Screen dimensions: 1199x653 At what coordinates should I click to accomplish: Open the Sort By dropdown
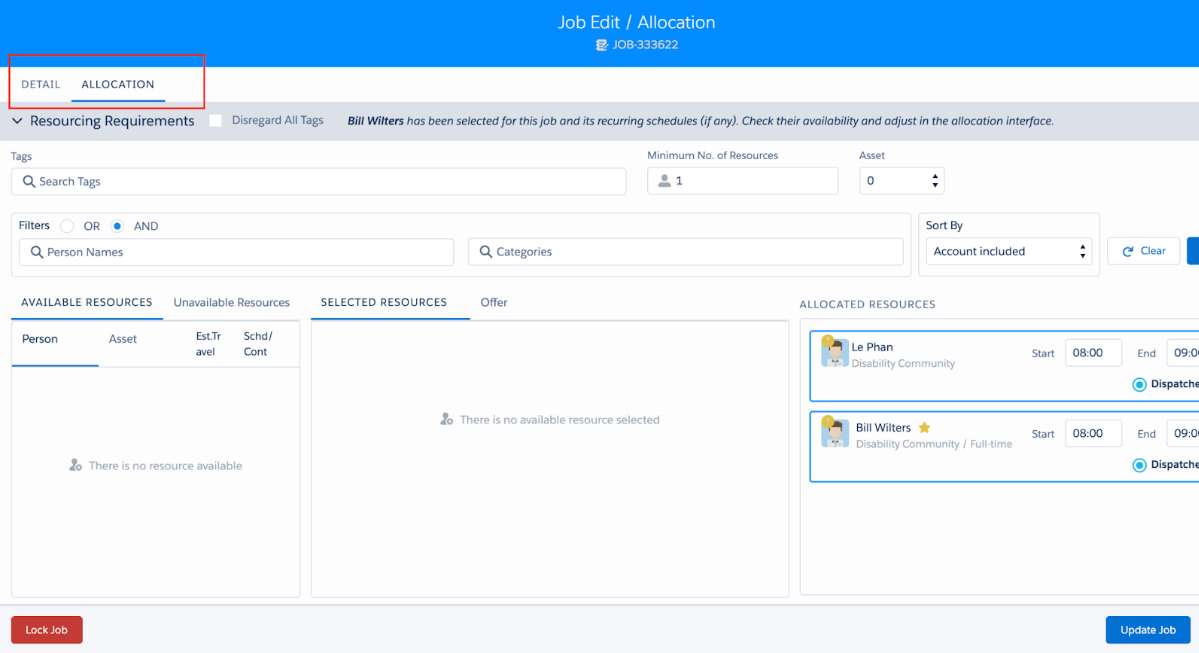1009,251
